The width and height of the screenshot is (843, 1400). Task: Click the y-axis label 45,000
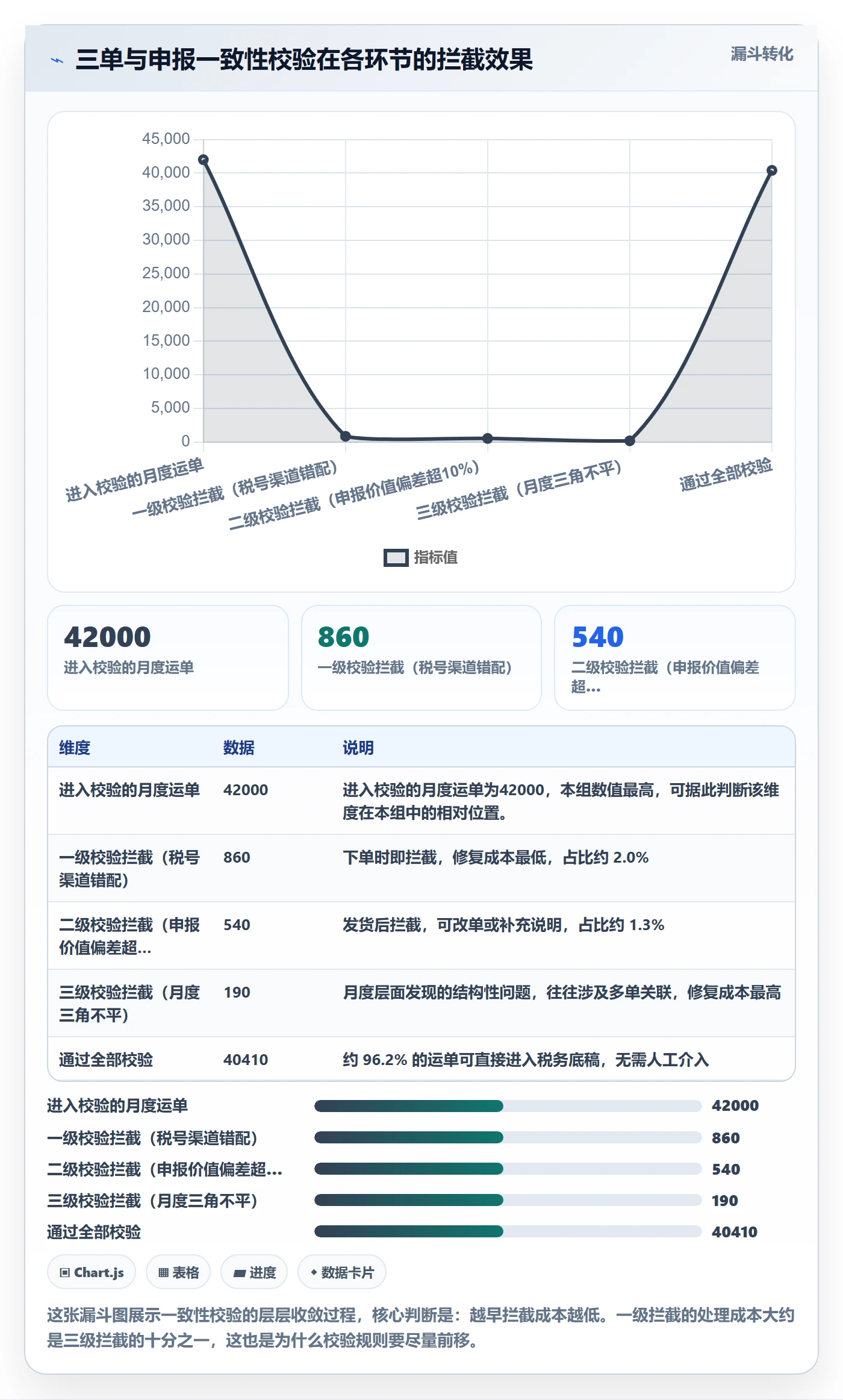166,139
